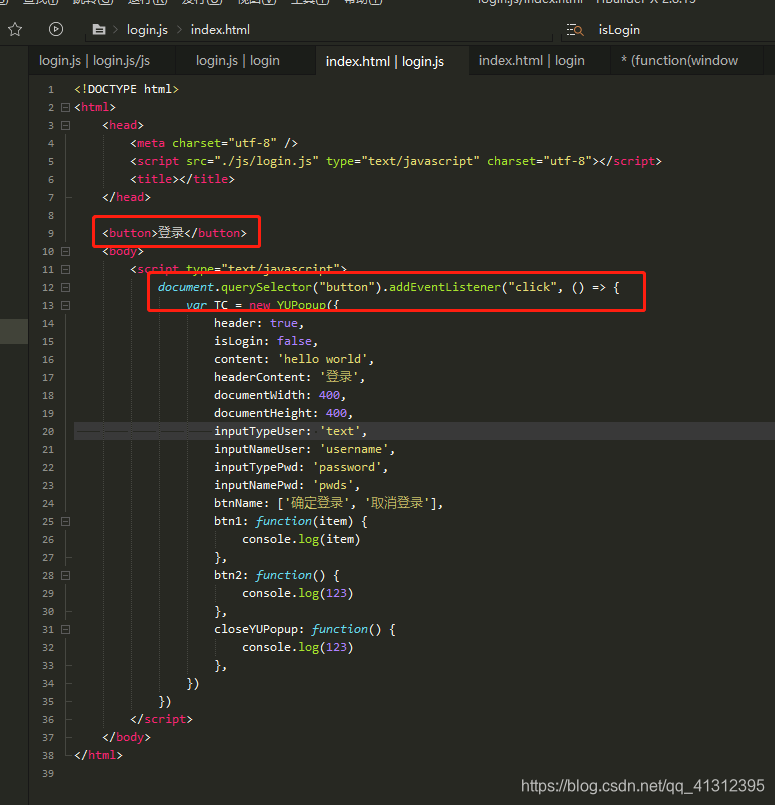Collapse the YUPopup block on line 13
The width and height of the screenshot is (775, 805).
(x=65, y=305)
